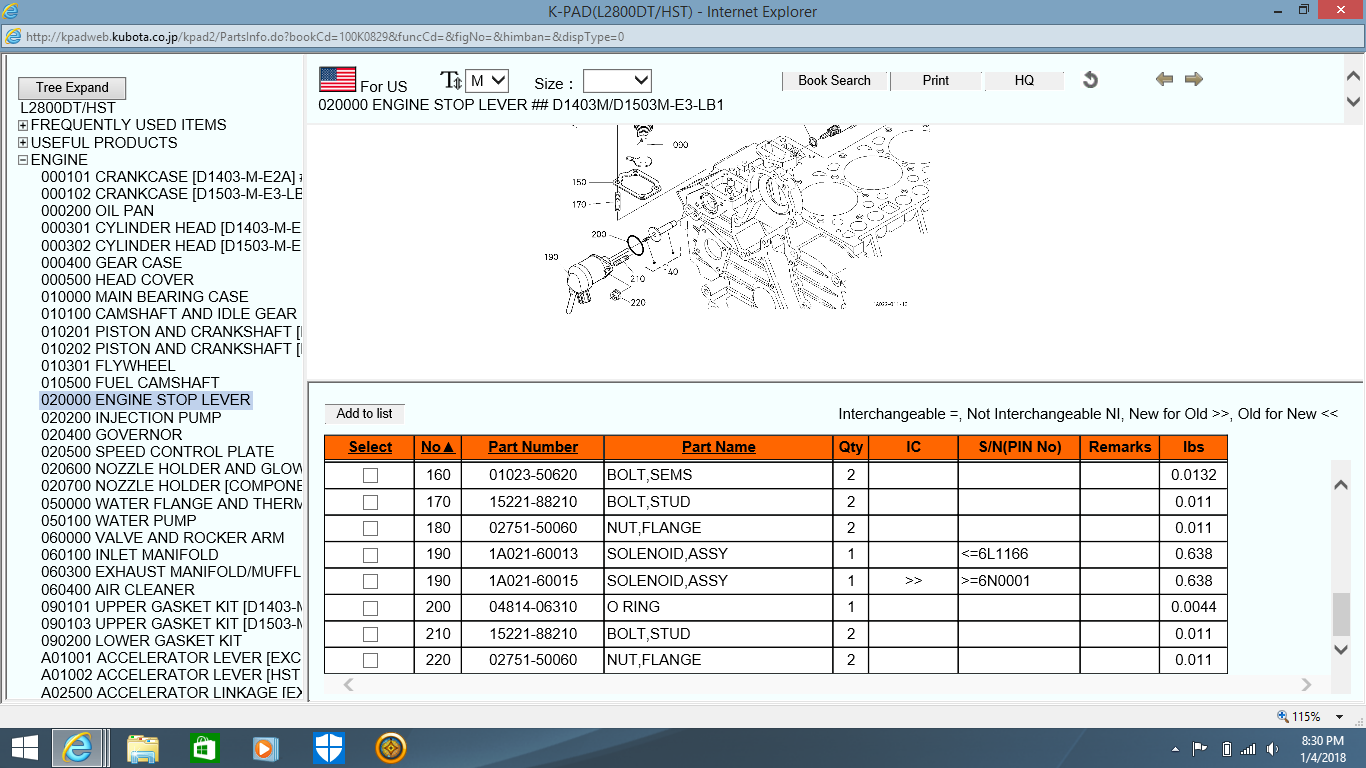Open 090200 LOWER GASKET KIT tree item
Image resolution: width=1366 pixels, height=768 pixels.
[x=141, y=641]
